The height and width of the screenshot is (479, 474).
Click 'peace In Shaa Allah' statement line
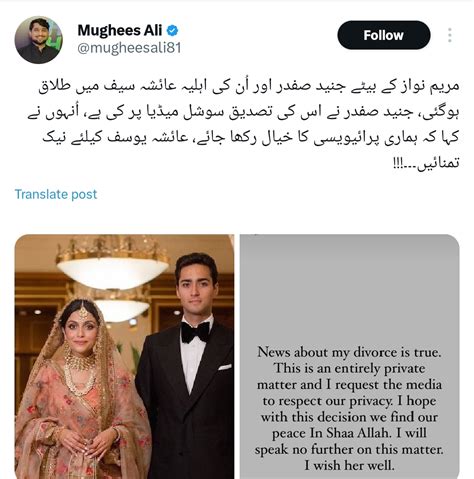[349, 433]
